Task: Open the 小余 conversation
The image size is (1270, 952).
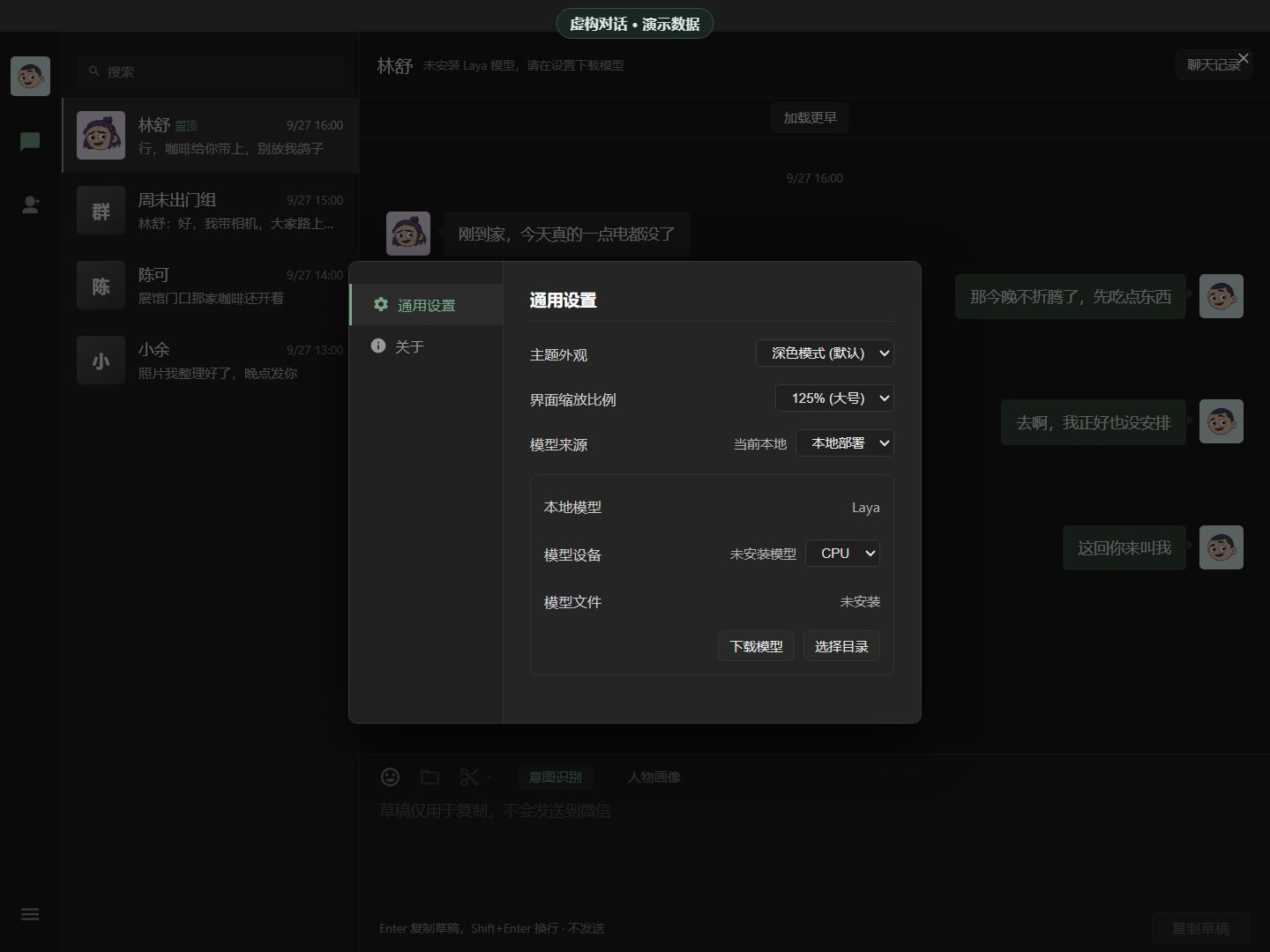Action: 210,361
